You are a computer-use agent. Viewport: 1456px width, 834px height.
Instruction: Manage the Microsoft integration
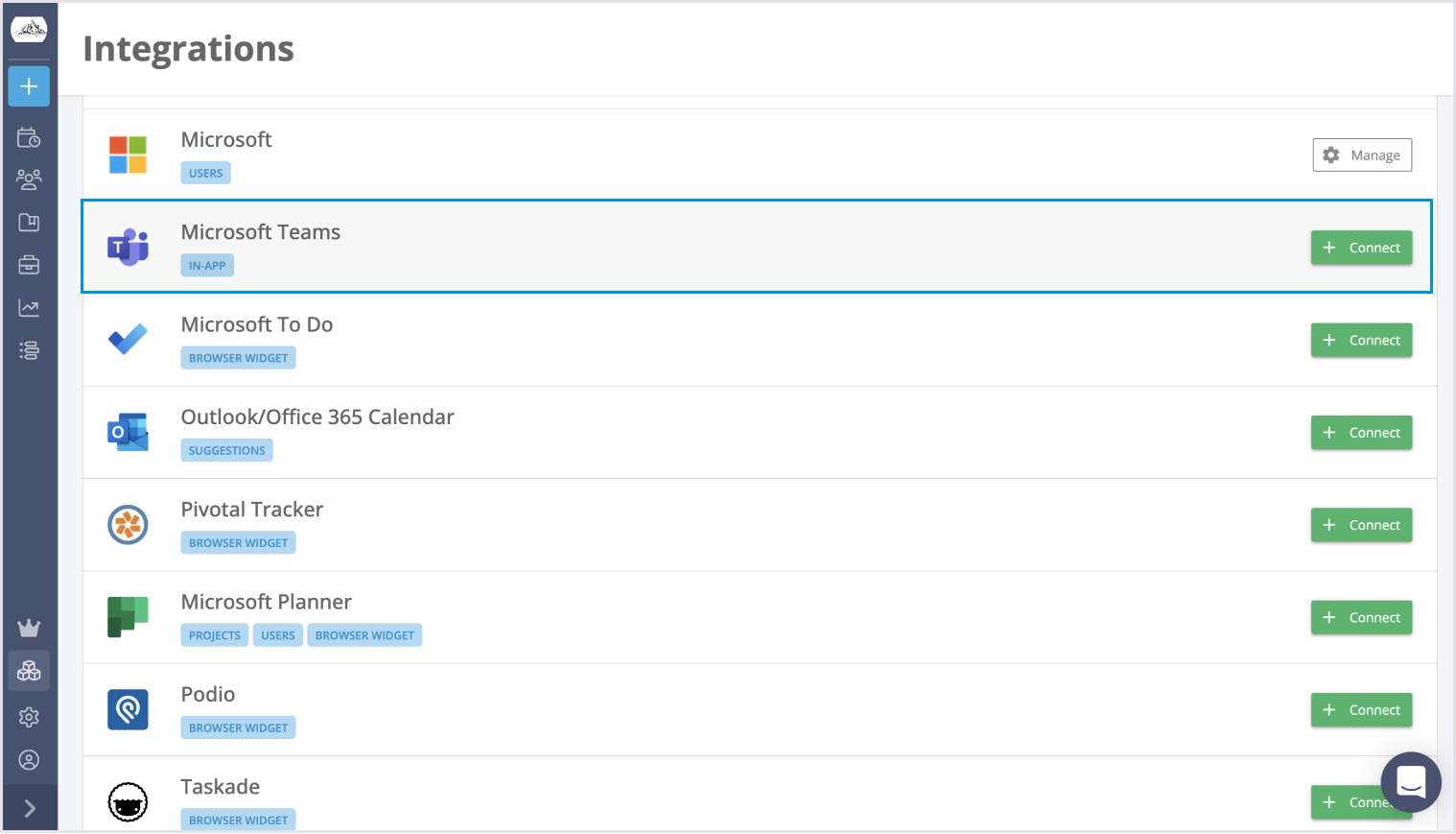point(1362,155)
